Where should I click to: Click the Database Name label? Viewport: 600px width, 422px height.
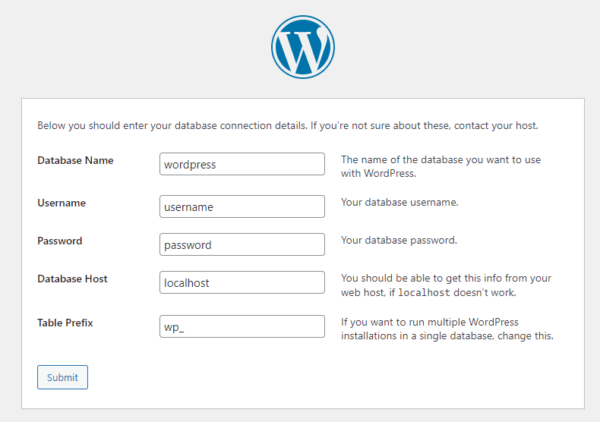(75, 160)
